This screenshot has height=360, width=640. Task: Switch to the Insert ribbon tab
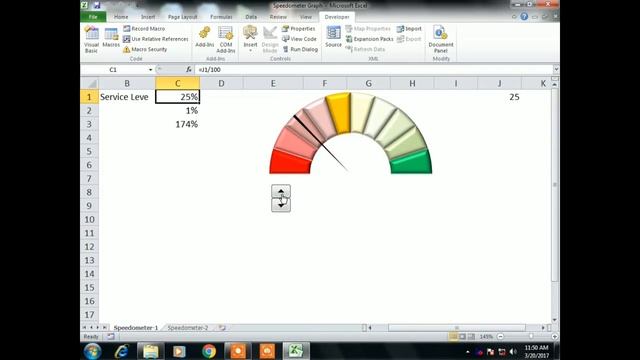click(x=148, y=17)
